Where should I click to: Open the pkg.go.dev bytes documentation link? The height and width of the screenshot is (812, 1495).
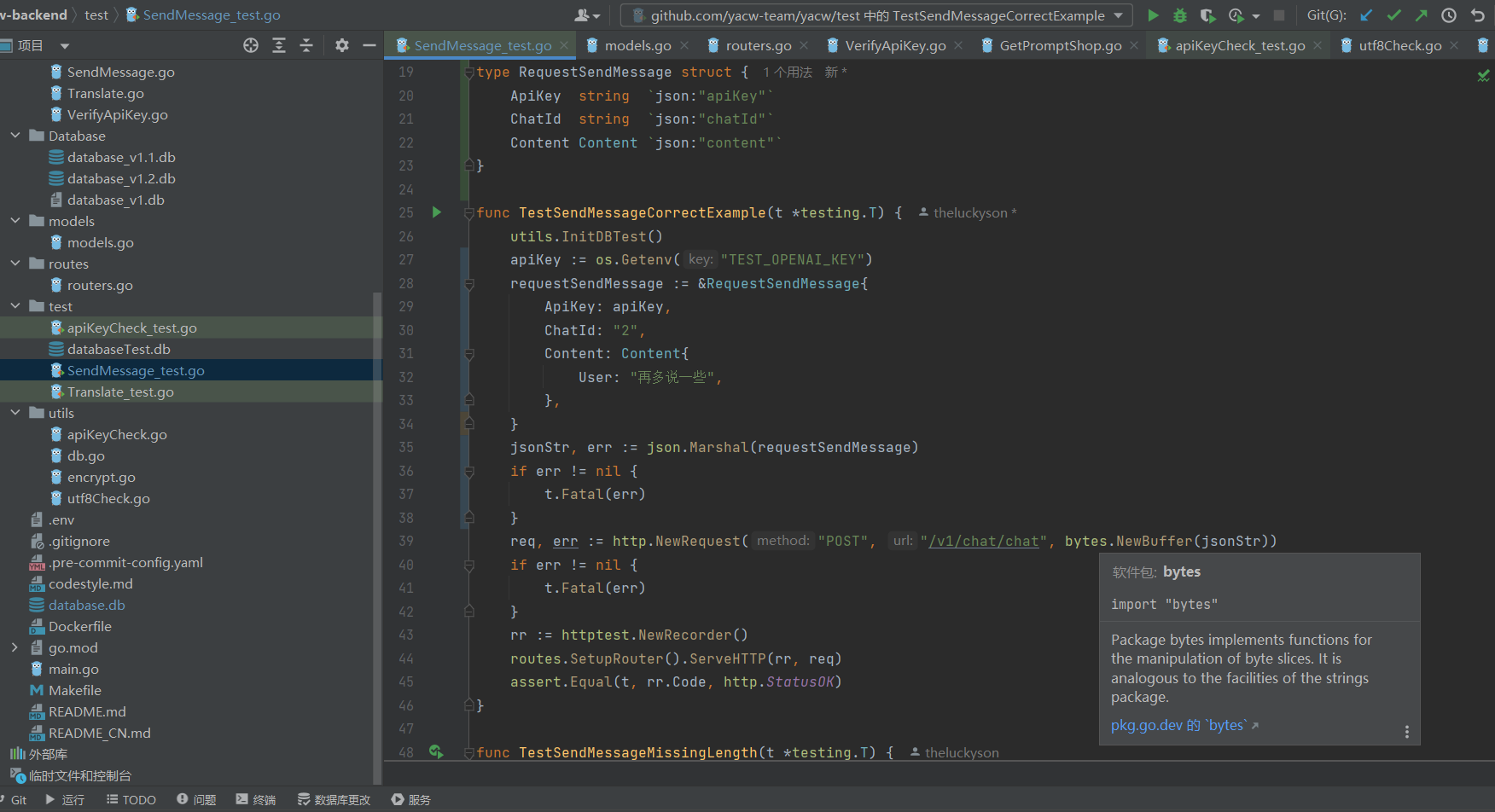pos(1178,725)
